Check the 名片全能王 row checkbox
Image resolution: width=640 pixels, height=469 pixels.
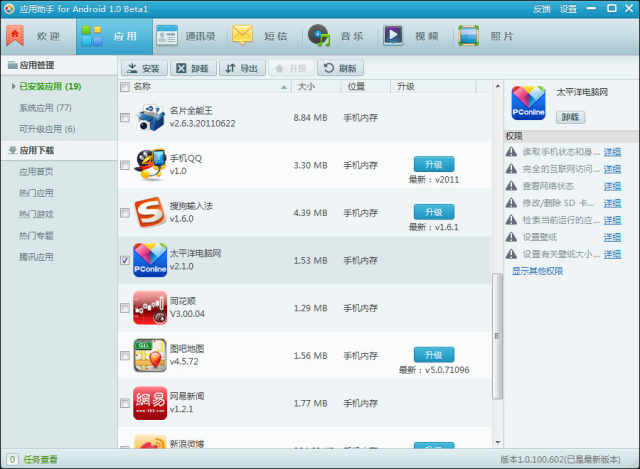point(125,118)
